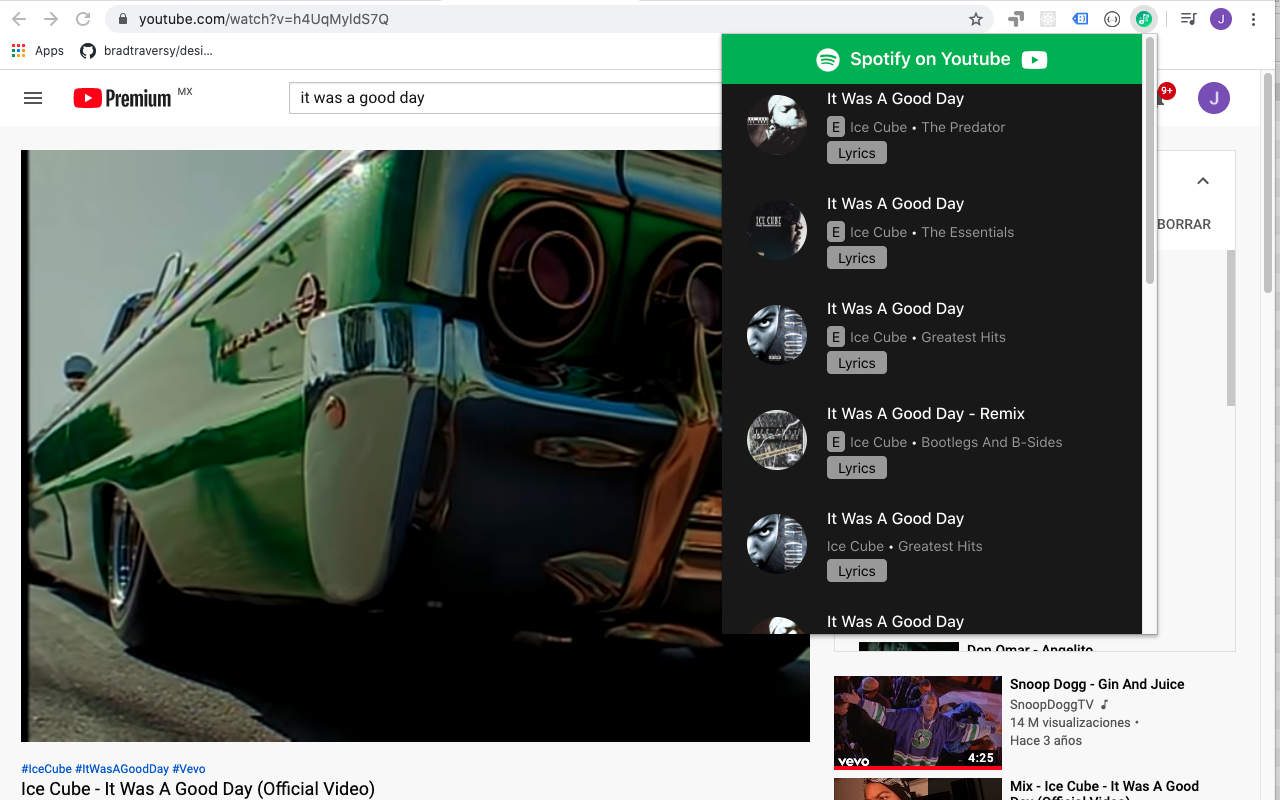Open The Essentials album cover

click(x=777, y=230)
